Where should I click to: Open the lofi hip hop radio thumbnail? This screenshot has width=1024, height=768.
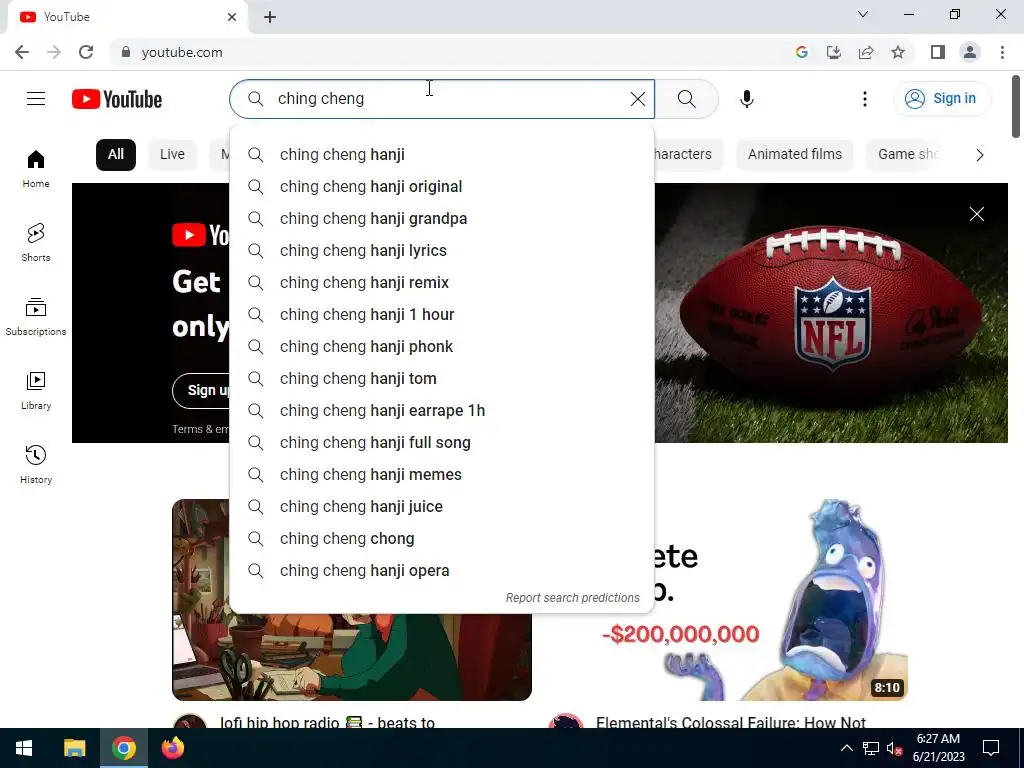tap(351, 658)
